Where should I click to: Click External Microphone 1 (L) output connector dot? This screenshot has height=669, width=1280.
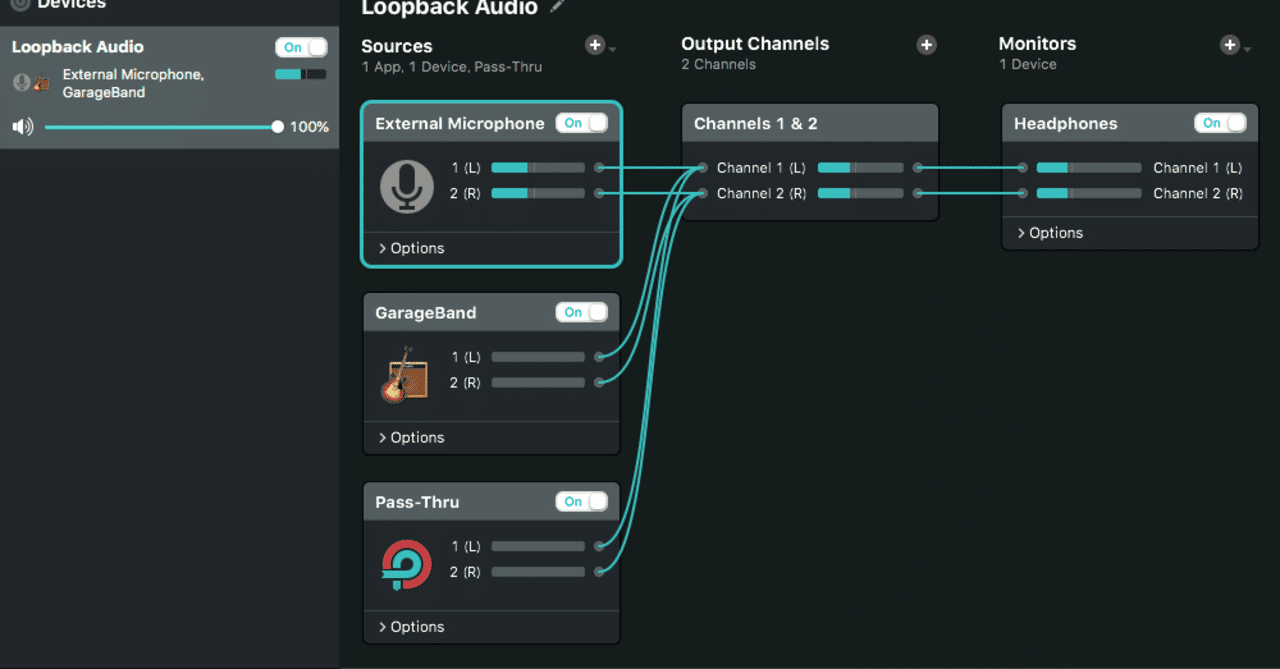(599, 168)
